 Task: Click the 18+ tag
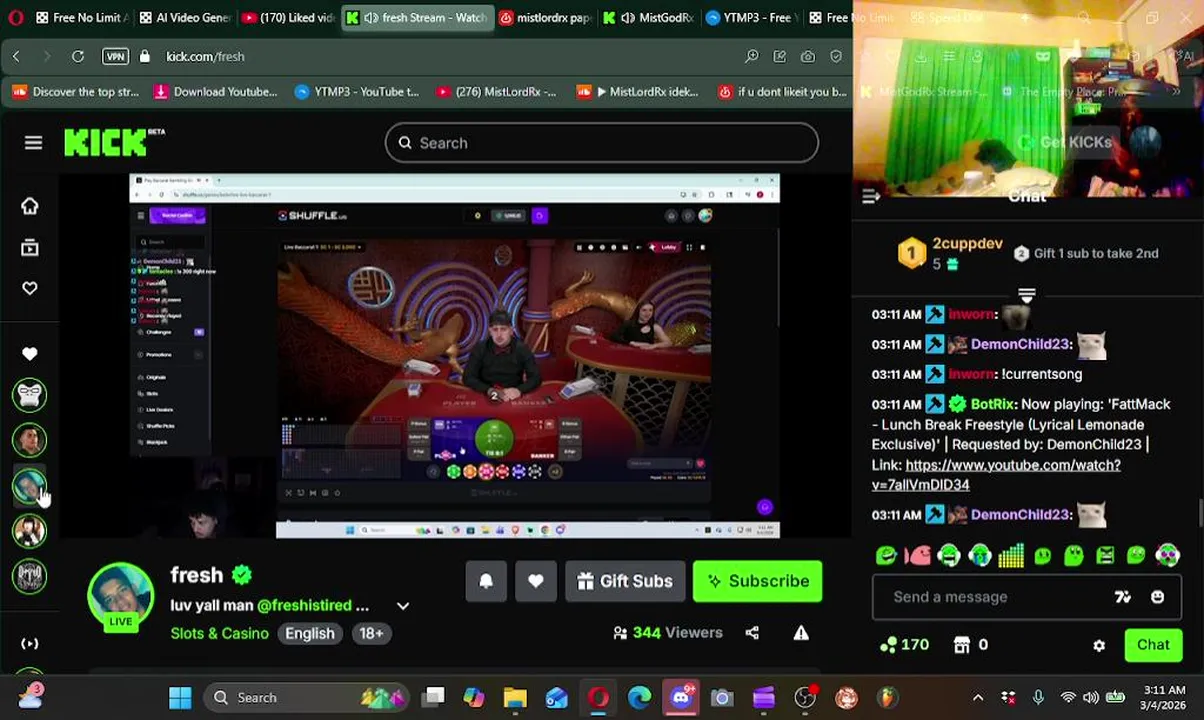[x=371, y=633]
